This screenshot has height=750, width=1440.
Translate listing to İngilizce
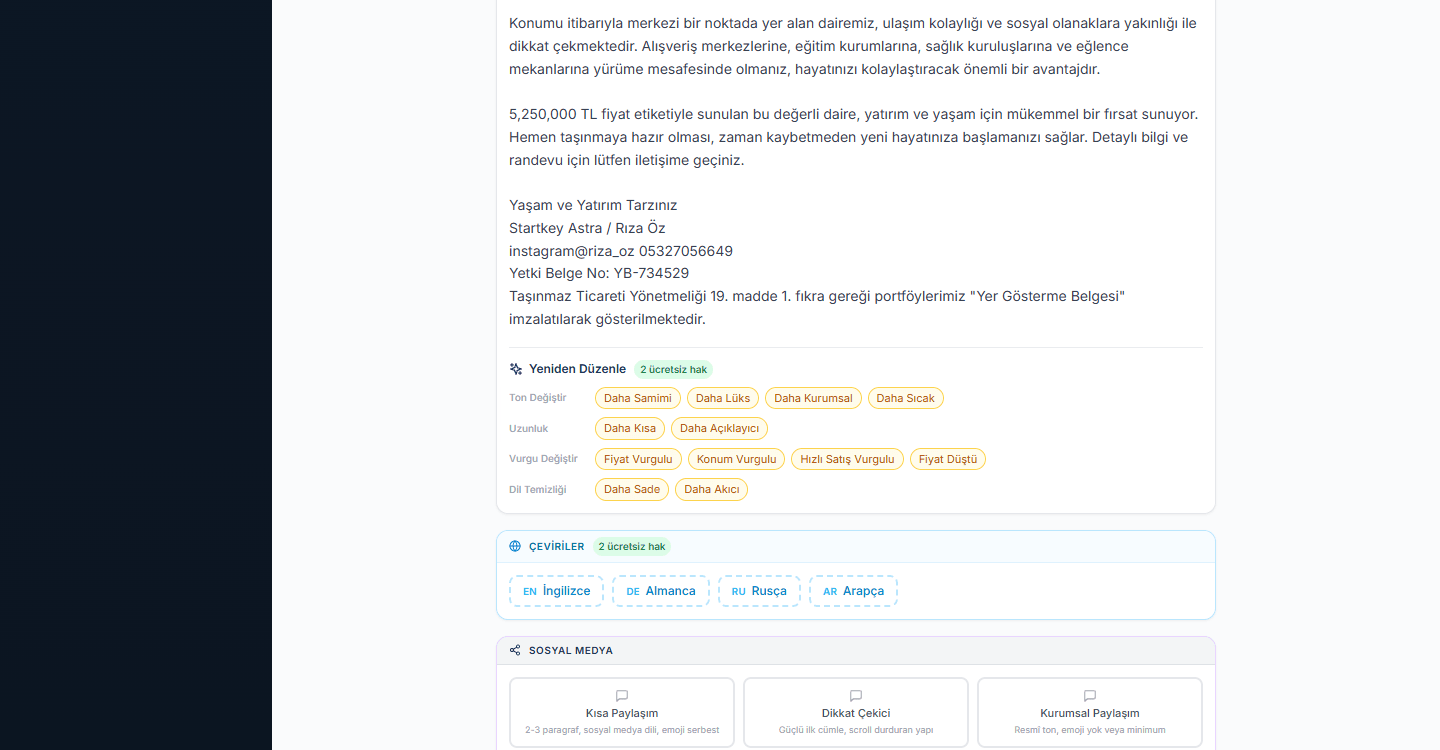556,591
